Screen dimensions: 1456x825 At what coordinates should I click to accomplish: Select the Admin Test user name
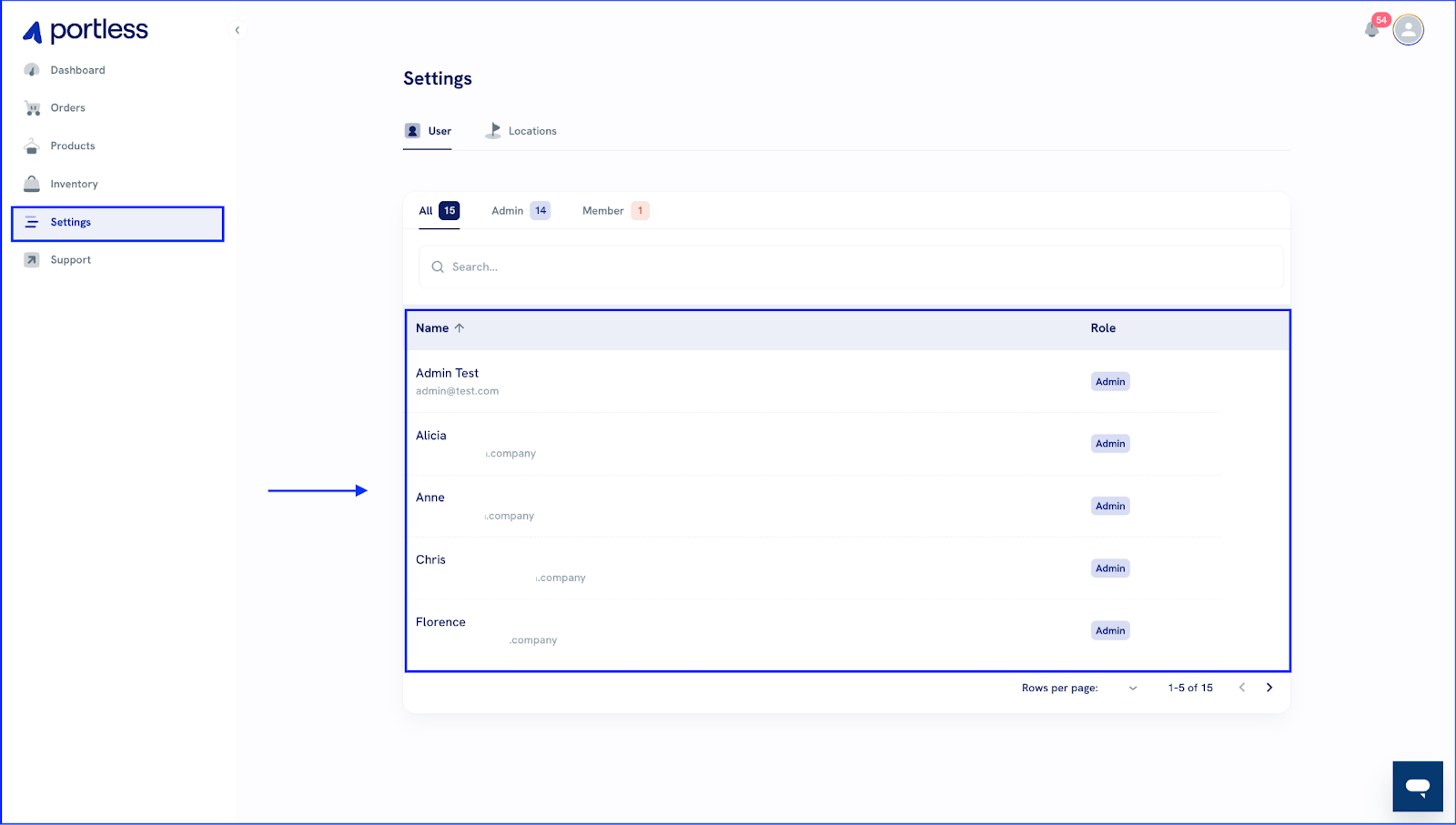(x=447, y=373)
